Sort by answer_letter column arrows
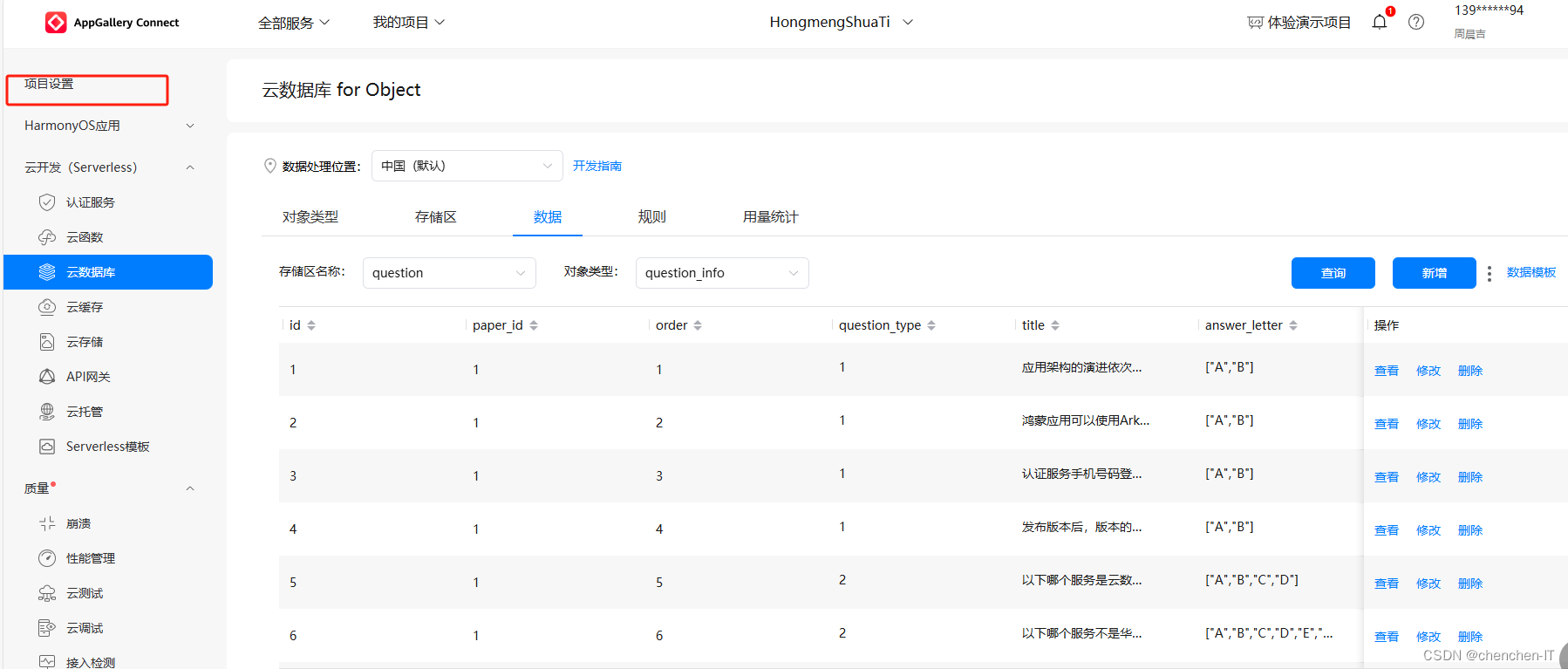The height and width of the screenshot is (669, 1568). (x=1293, y=325)
